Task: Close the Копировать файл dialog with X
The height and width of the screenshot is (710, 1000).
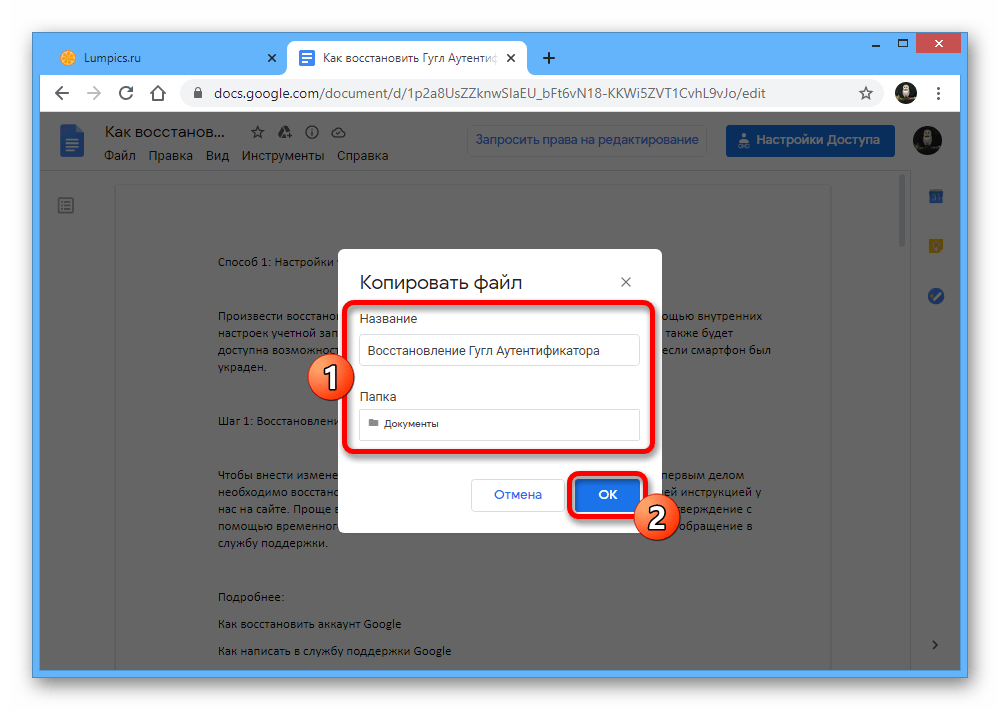Action: click(626, 283)
